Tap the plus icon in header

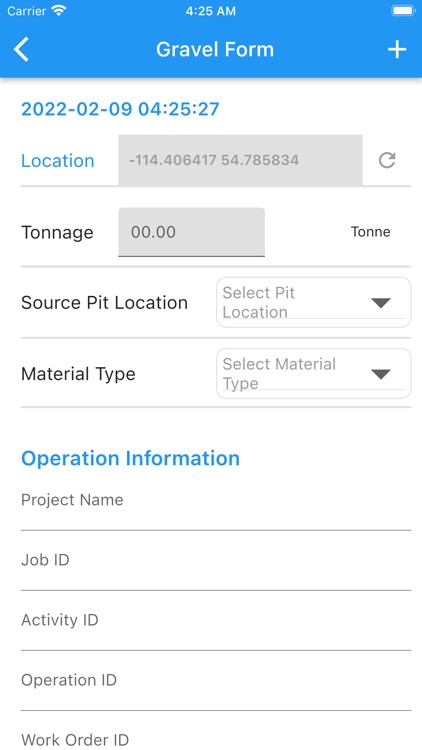coord(397,50)
